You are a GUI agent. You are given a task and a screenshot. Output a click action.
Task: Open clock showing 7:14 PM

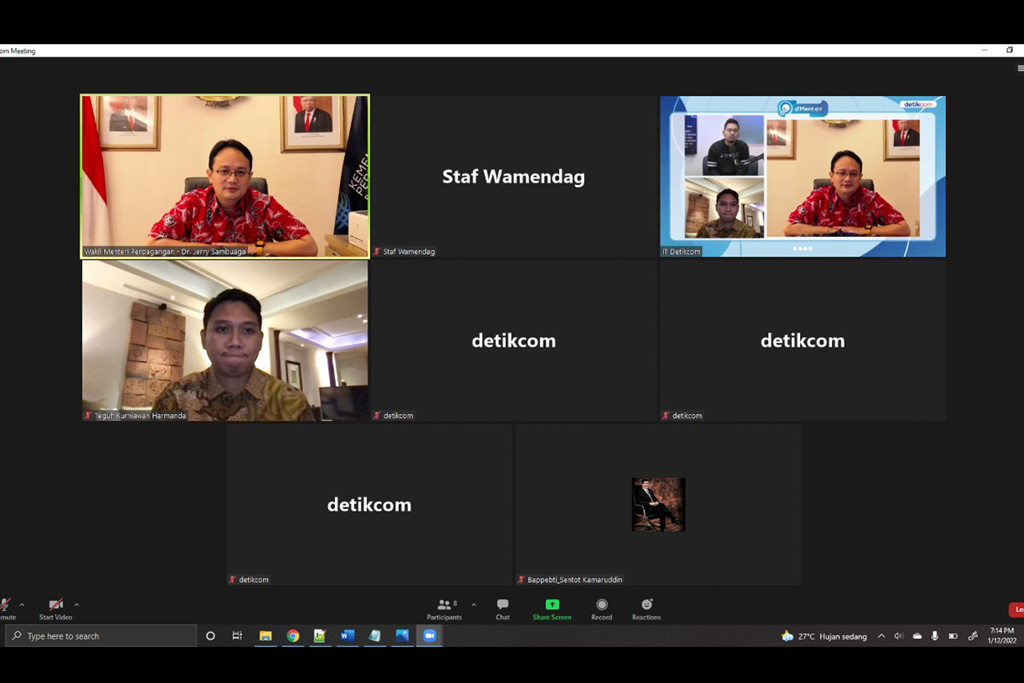point(1002,636)
